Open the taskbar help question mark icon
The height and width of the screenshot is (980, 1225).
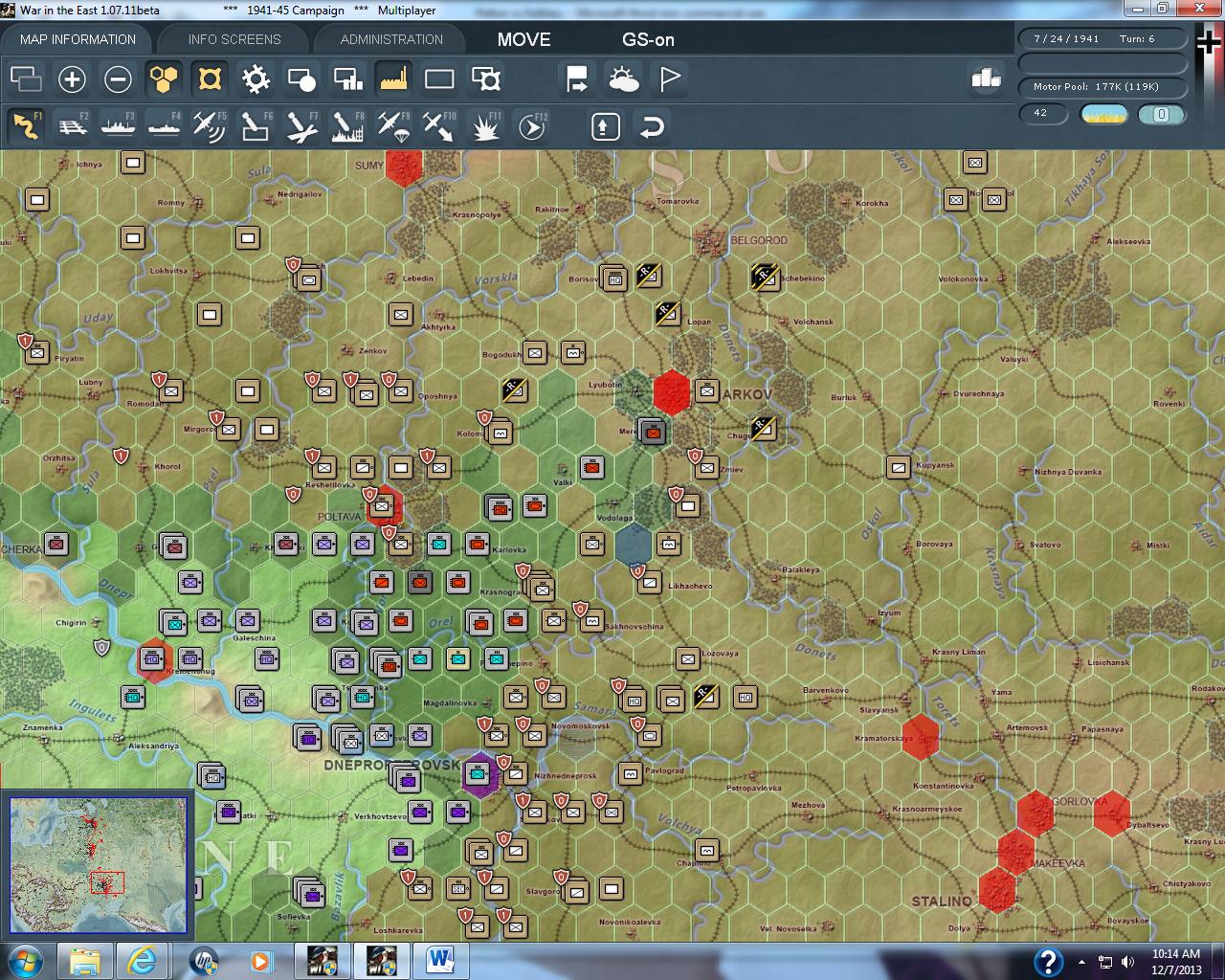1048,961
